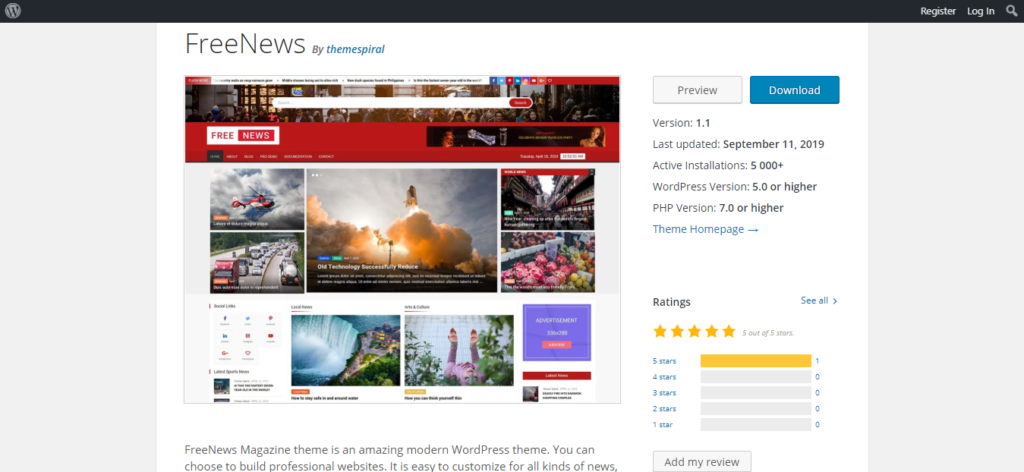Click '5 out of 5 stars.' text
Viewport: 1024px width, 472px height.
[768, 333]
